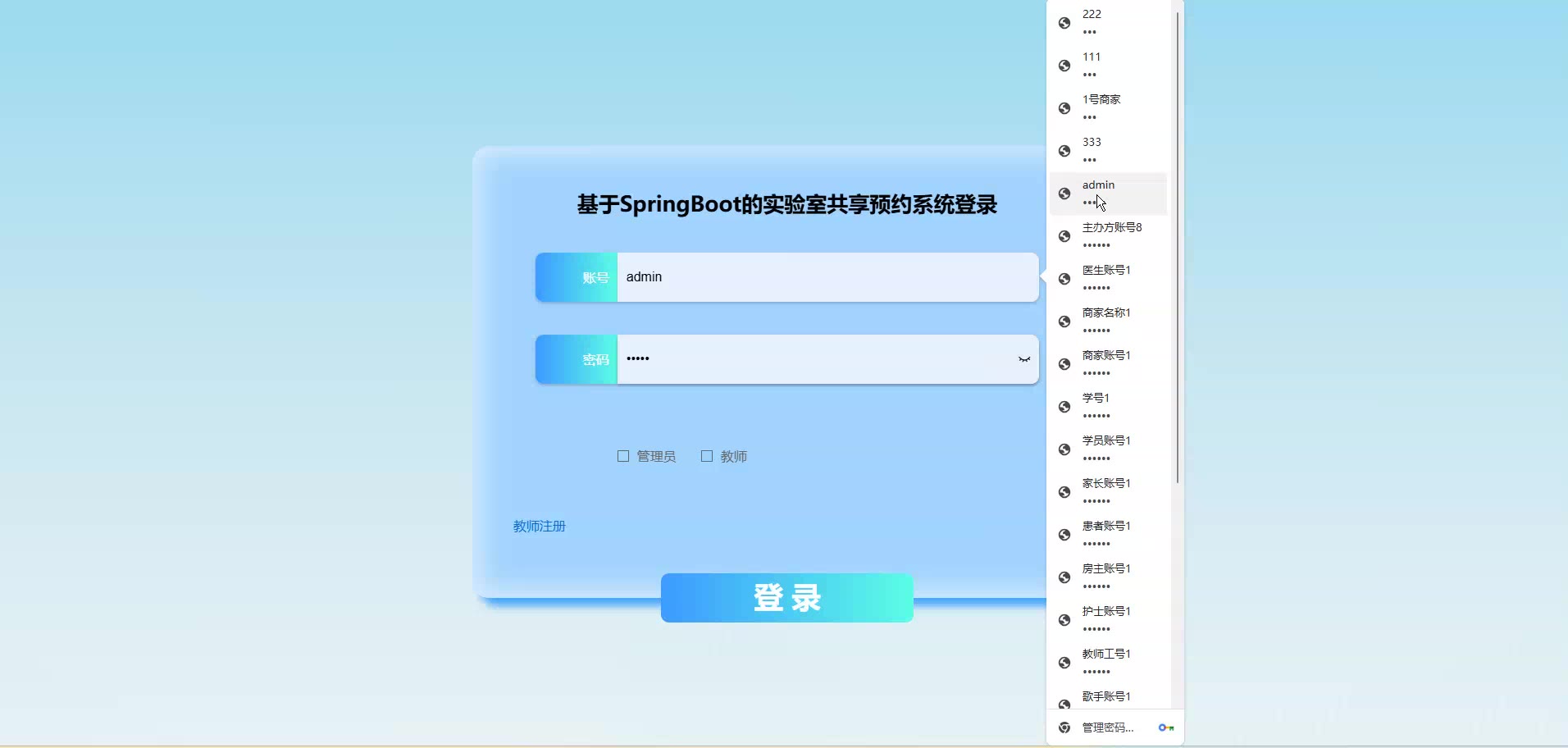This screenshot has height=748, width=1568.
Task: Click the globe icon beside saved account 111
Action: click(x=1064, y=66)
